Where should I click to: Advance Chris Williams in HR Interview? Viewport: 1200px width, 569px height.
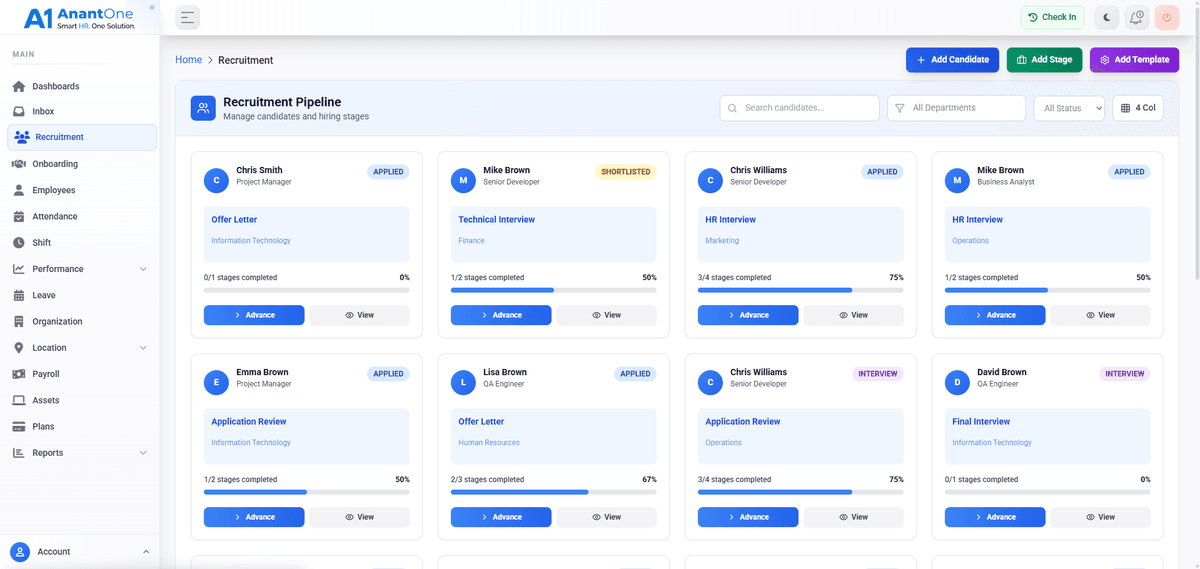748,315
